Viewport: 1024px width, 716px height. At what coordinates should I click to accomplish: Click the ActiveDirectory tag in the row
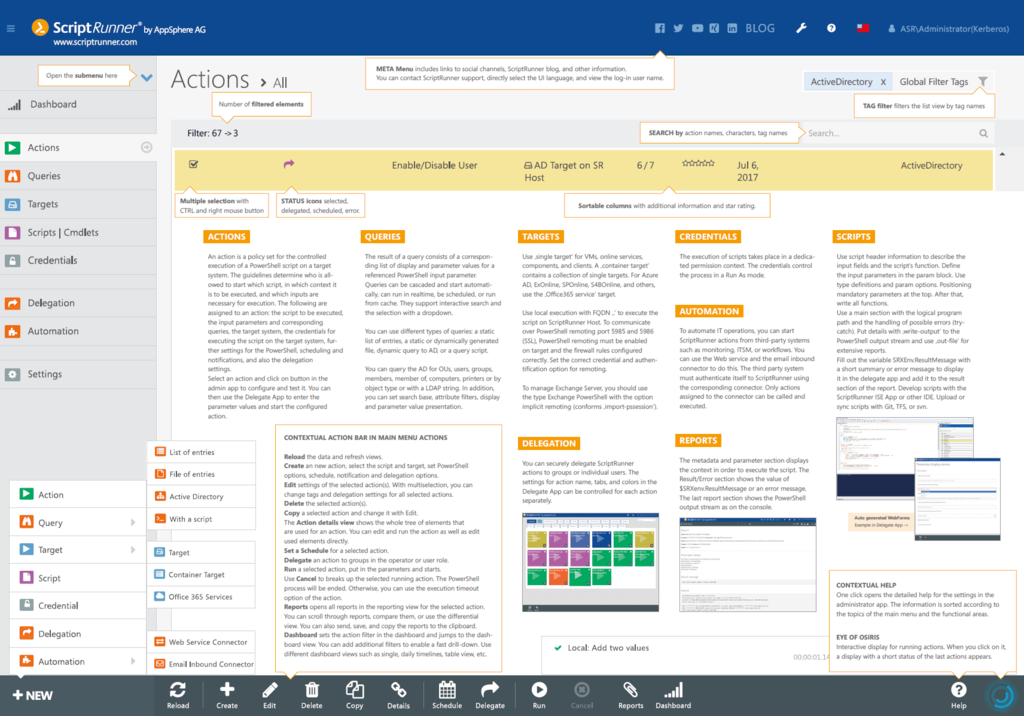tap(931, 165)
